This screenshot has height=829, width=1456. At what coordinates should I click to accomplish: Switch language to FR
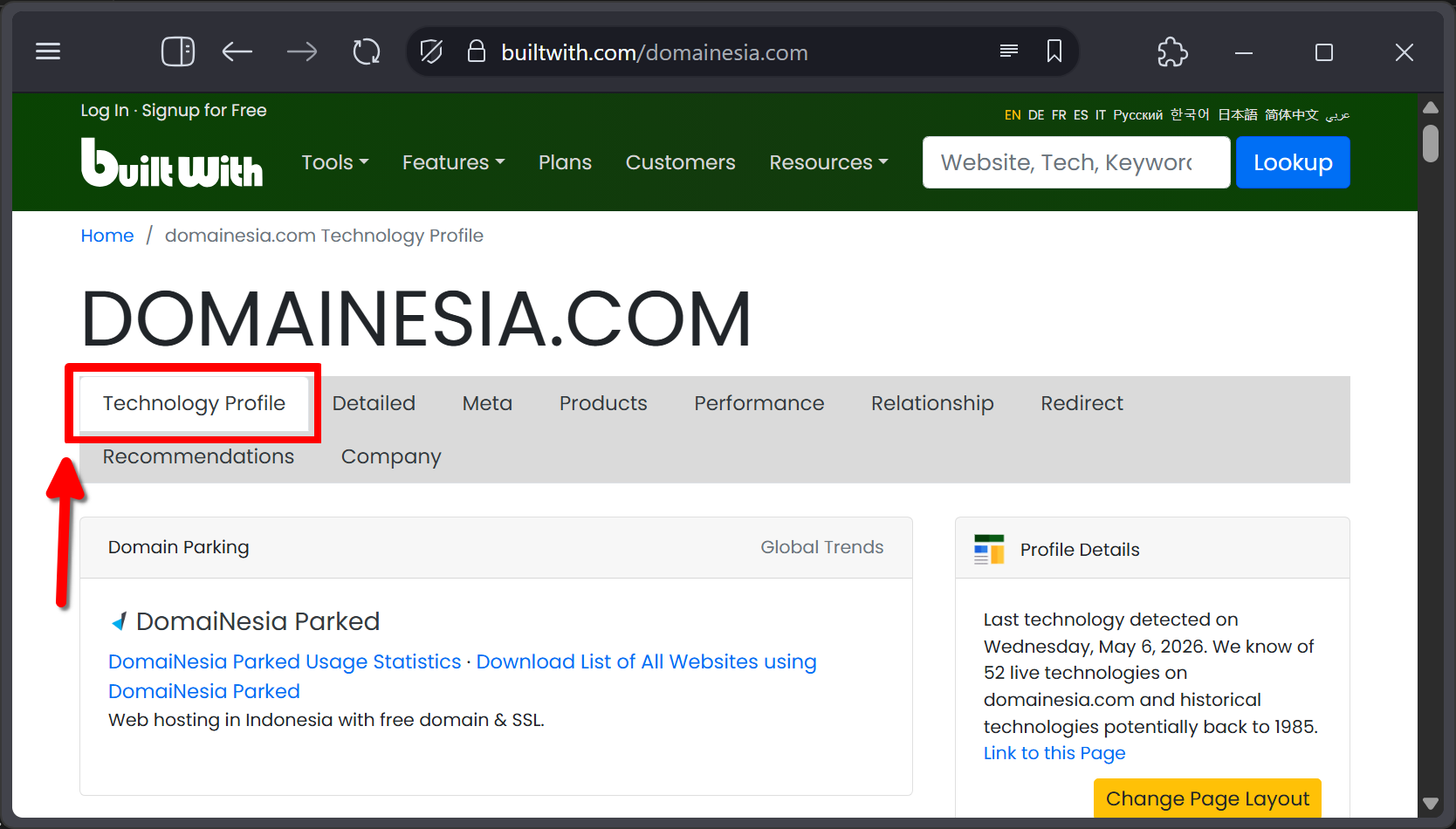pyautogui.click(x=1059, y=115)
